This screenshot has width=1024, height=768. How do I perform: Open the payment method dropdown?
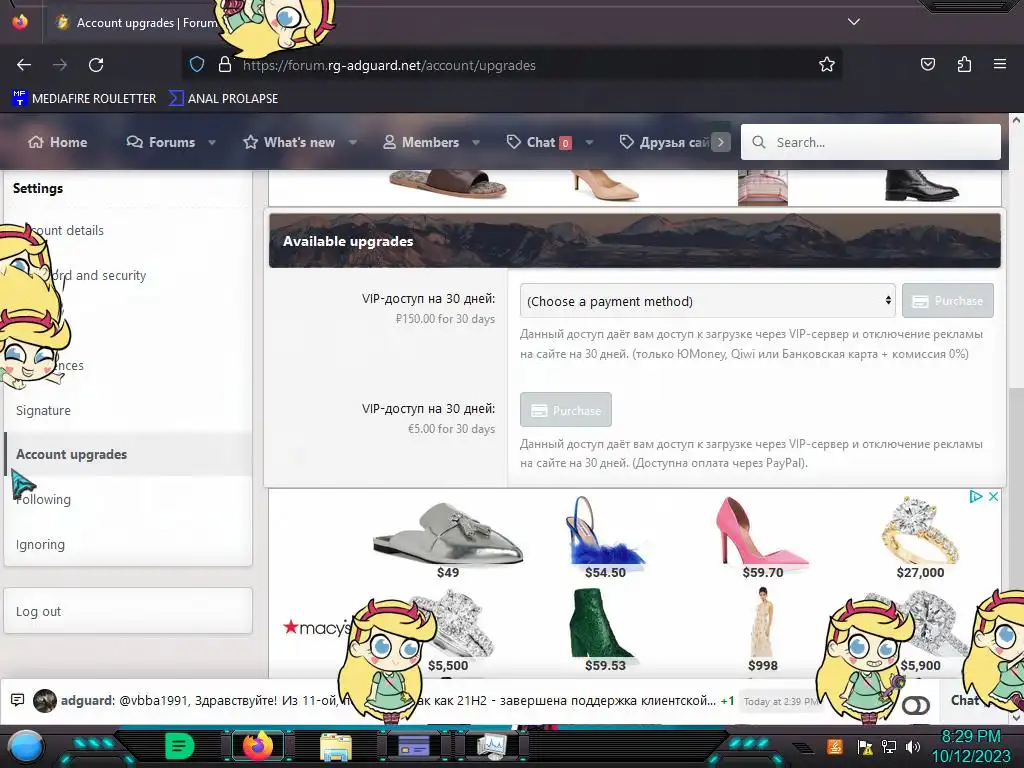click(707, 301)
